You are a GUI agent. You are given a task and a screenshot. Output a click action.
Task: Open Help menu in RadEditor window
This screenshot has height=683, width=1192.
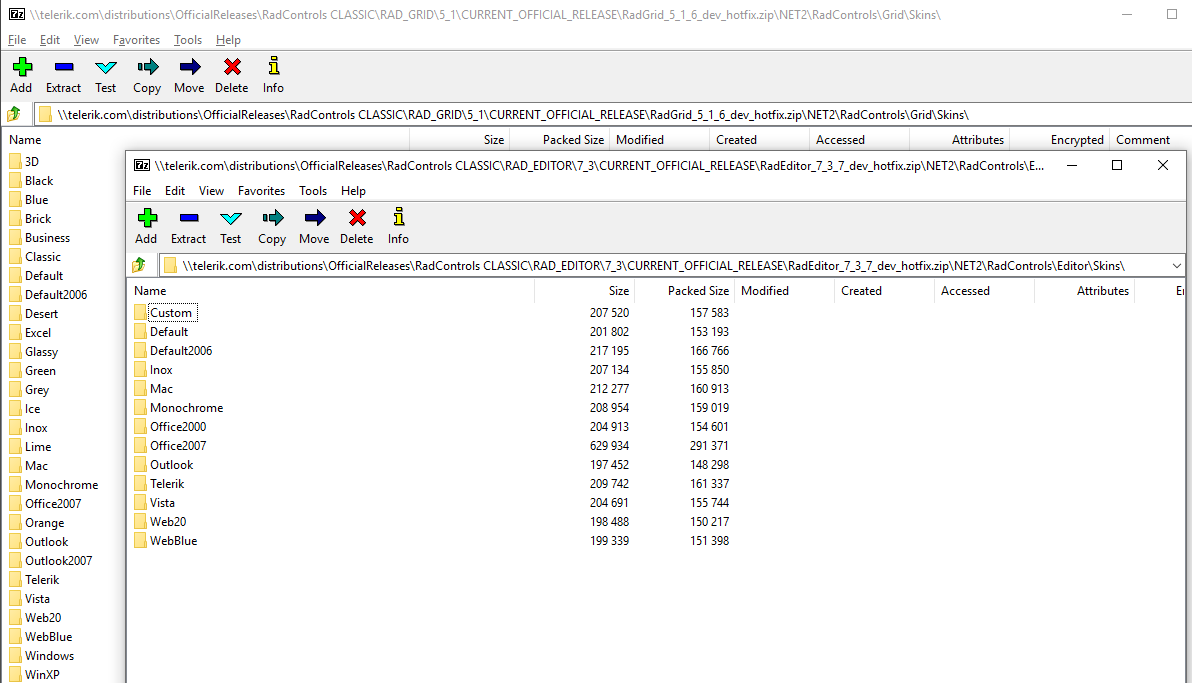tap(353, 191)
